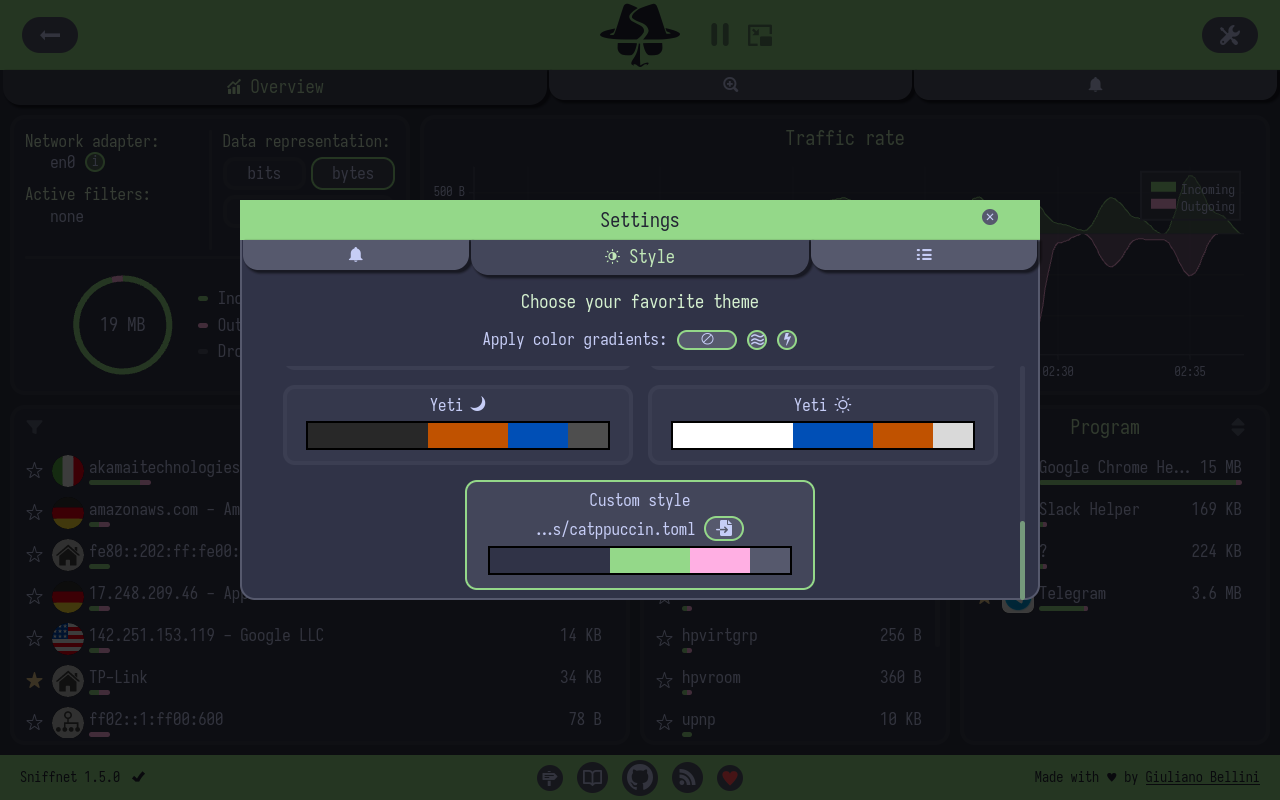This screenshot has width=1280, height=800.
Task: Open the news feed footer icon
Action: (687, 777)
